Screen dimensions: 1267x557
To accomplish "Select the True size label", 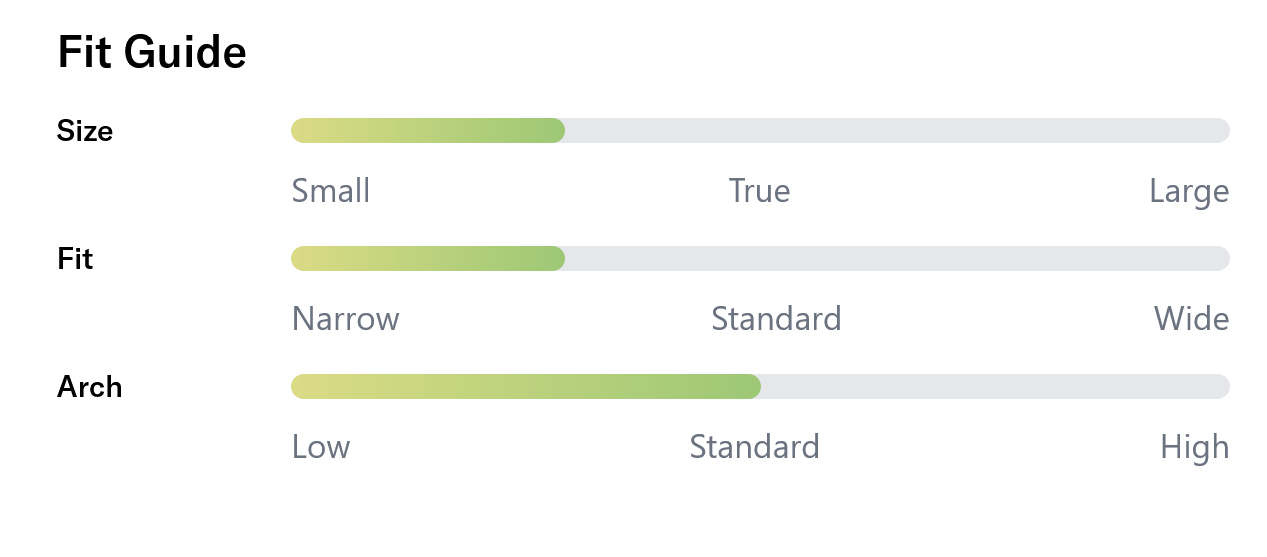I will click(759, 191).
